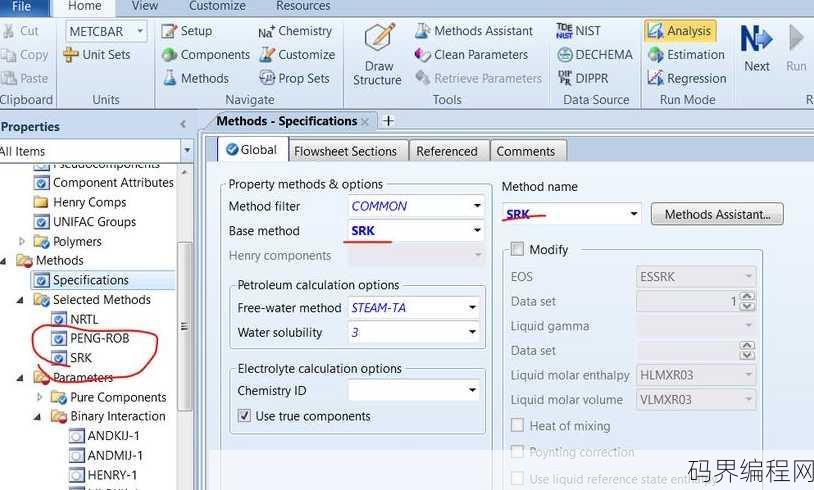
Task: Select Specifications under Methods
Action: 103,280
